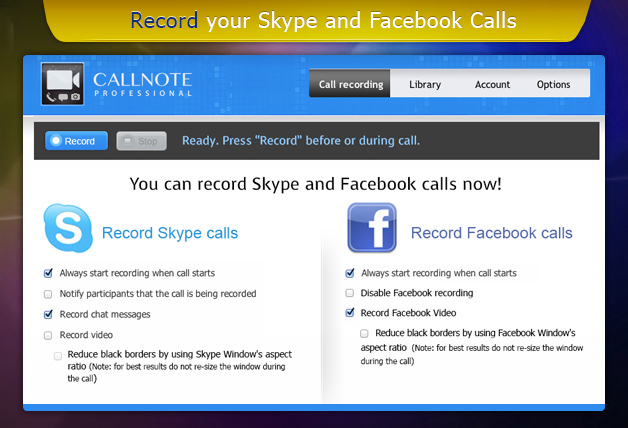Click the Facebook logo icon
628x428 pixels.
pos(372,227)
